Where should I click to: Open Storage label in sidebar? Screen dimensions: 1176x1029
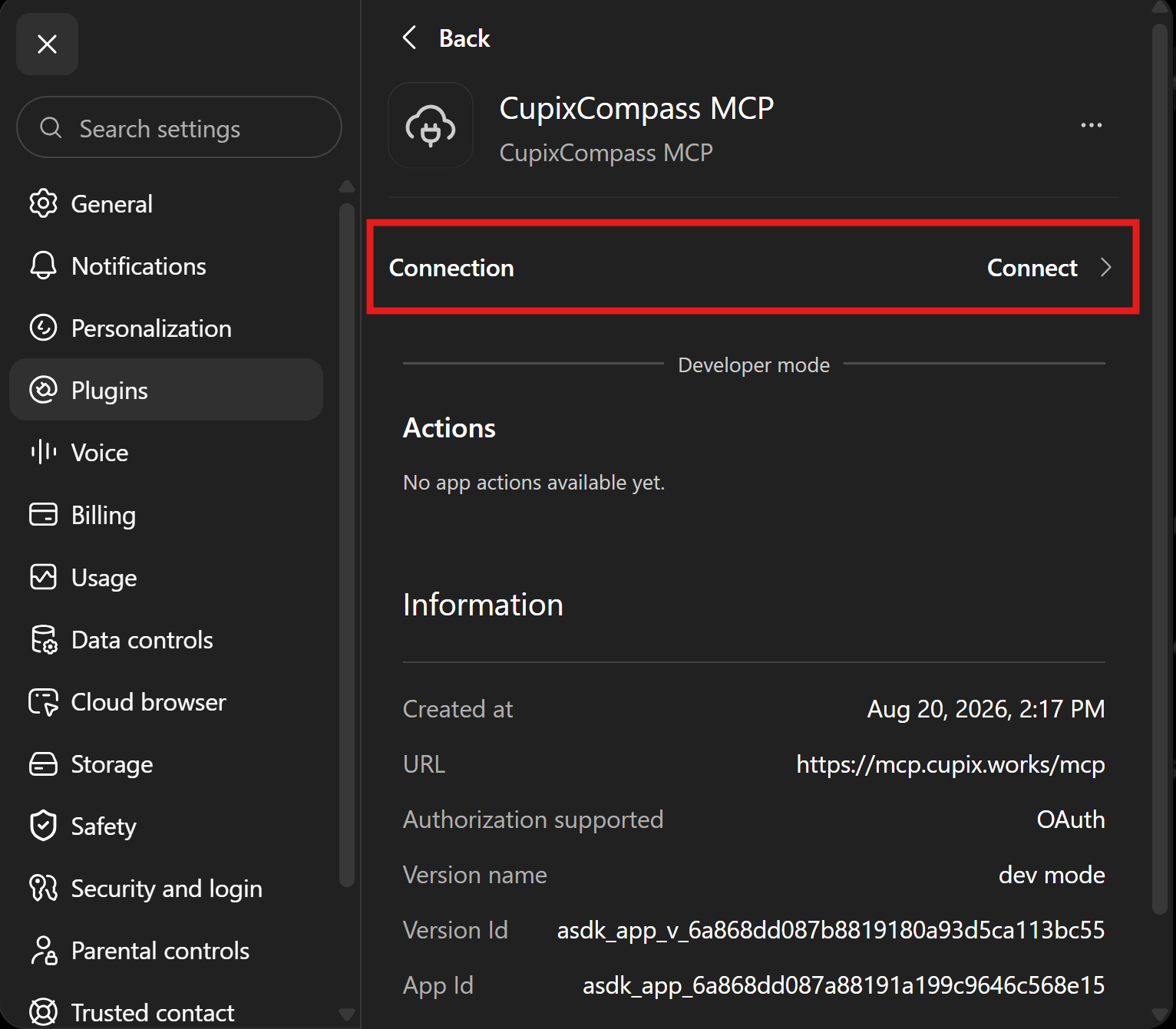tap(112, 764)
